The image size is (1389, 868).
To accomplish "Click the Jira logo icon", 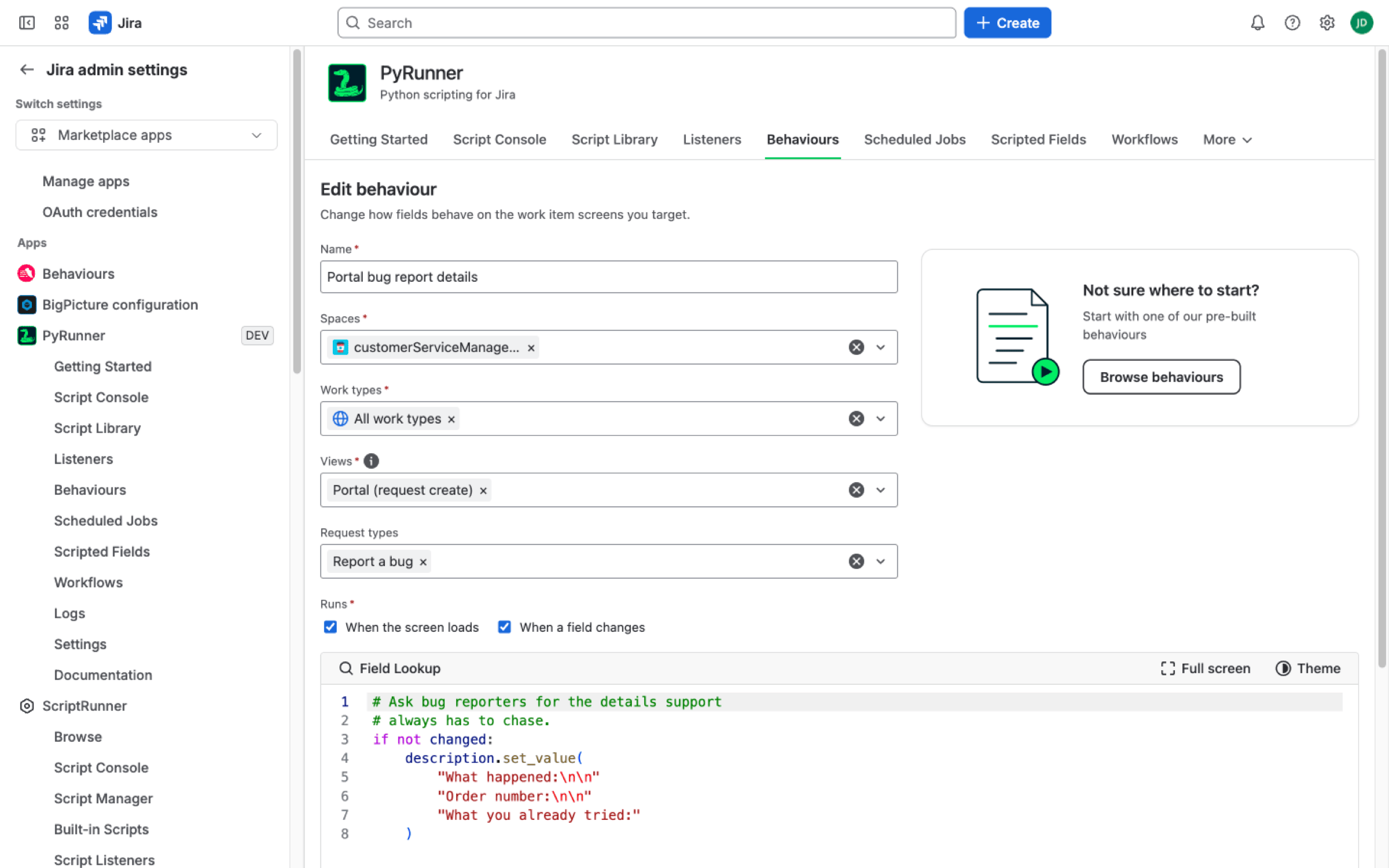I will [x=100, y=23].
